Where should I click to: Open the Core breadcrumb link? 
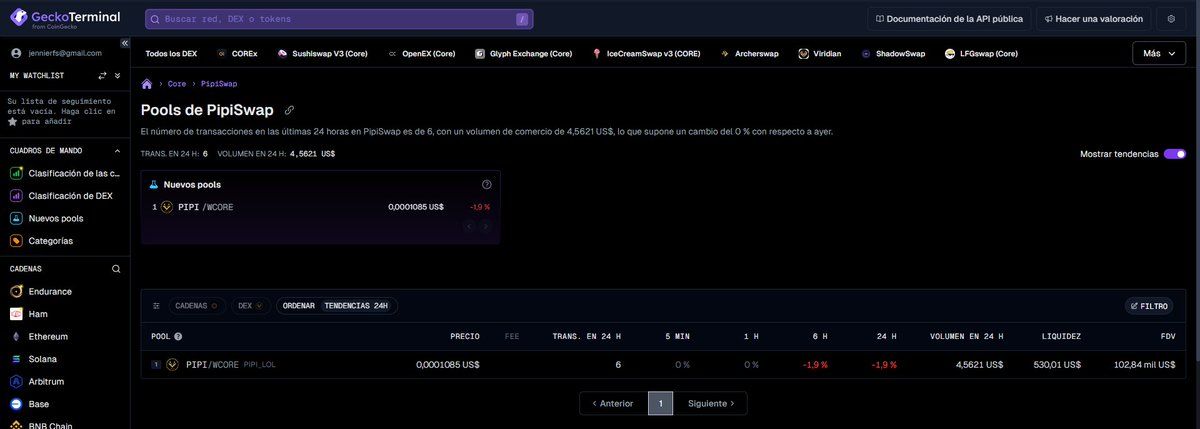click(176, 84)
